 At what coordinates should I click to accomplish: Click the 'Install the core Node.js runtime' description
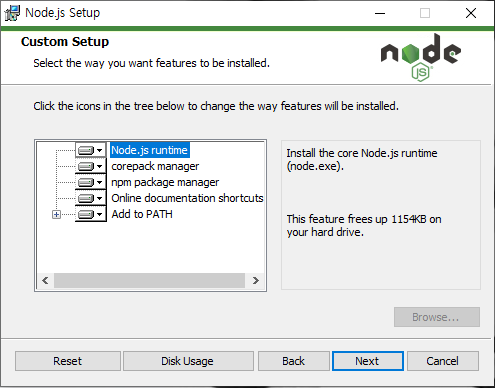pyautogui.click(x=362, y=160)
